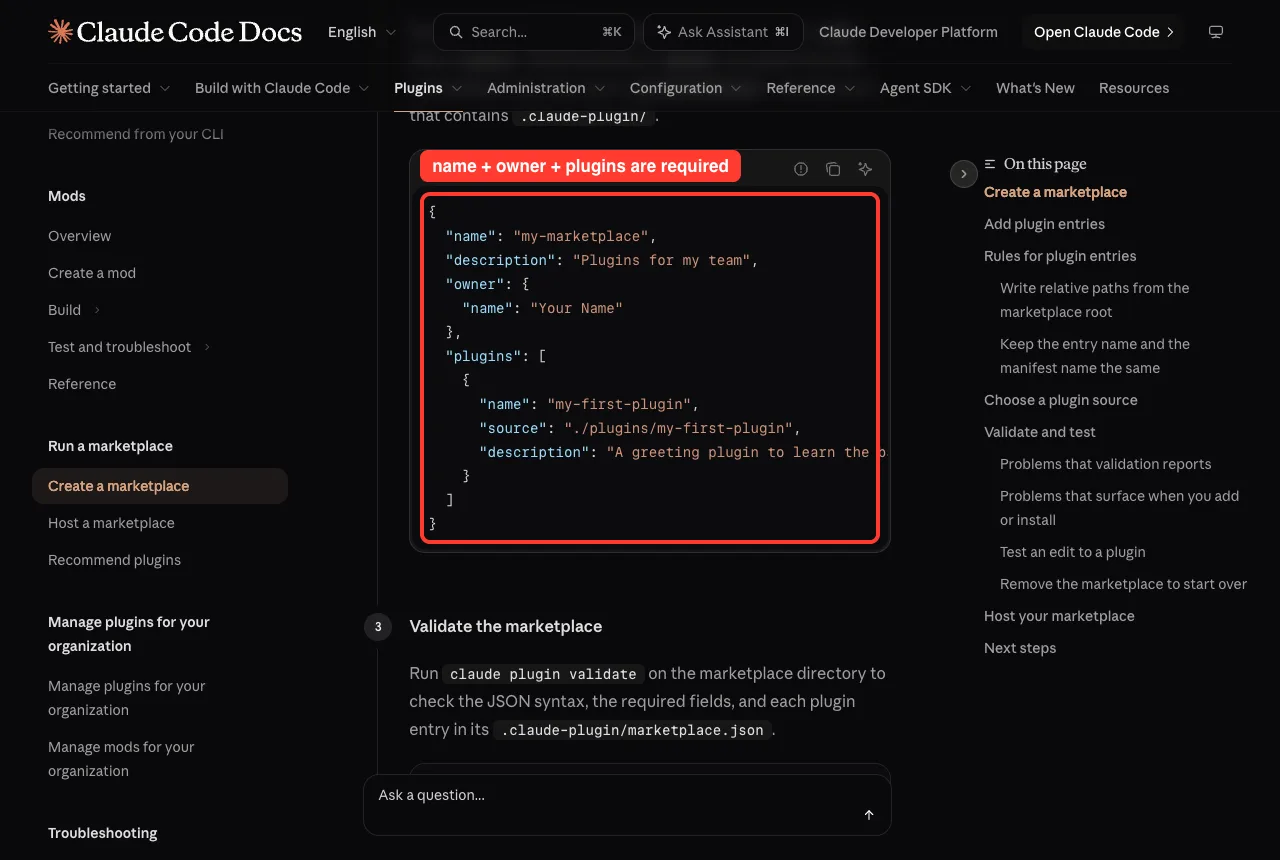
Task: Open the Resources tab
Action: pyautogui.click(x=1134, y=88)
